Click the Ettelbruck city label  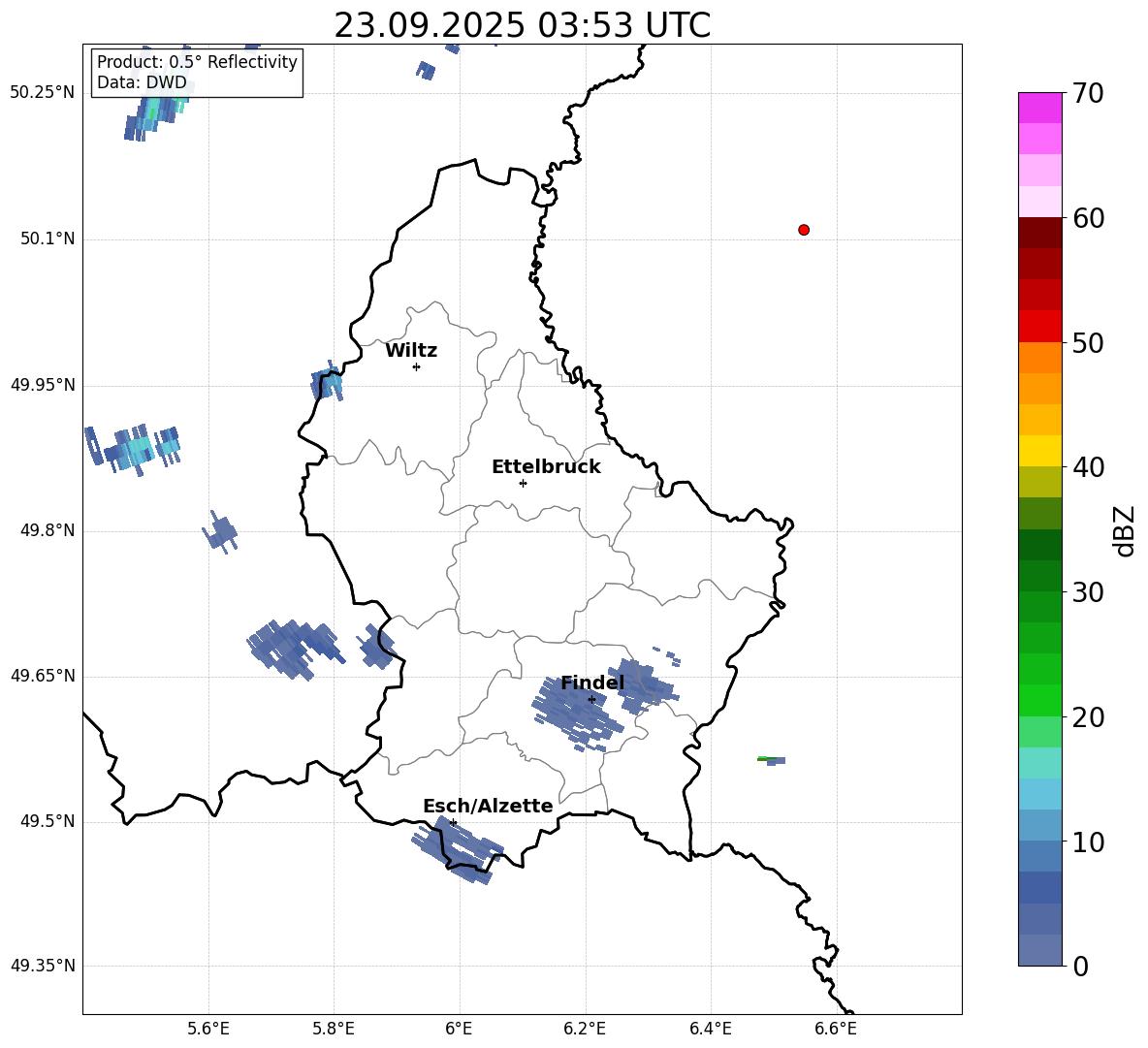click(x=546, y=467)
